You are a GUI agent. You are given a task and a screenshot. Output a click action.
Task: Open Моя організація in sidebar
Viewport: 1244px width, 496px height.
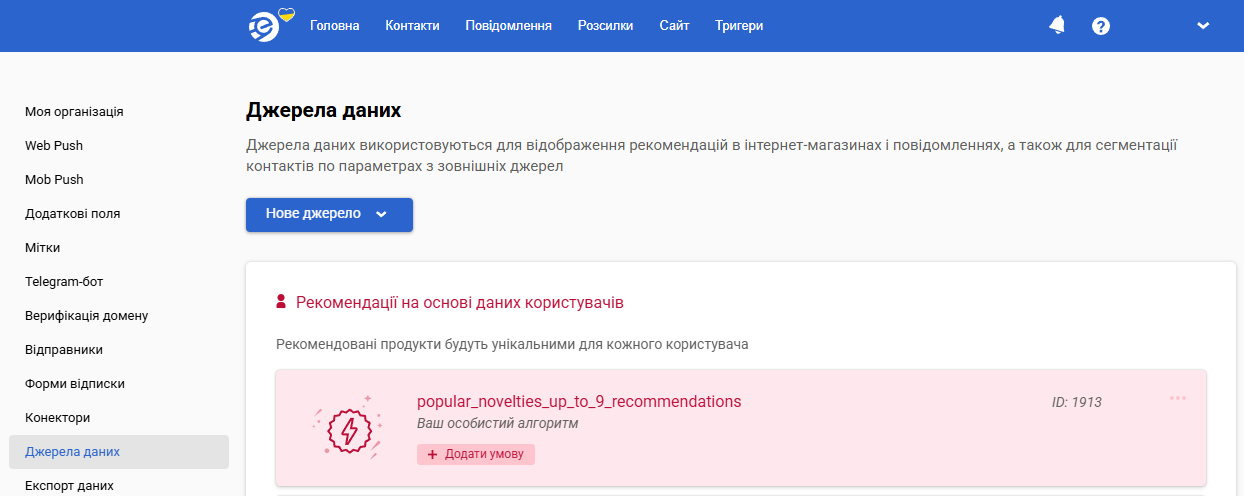click(74, 111)
